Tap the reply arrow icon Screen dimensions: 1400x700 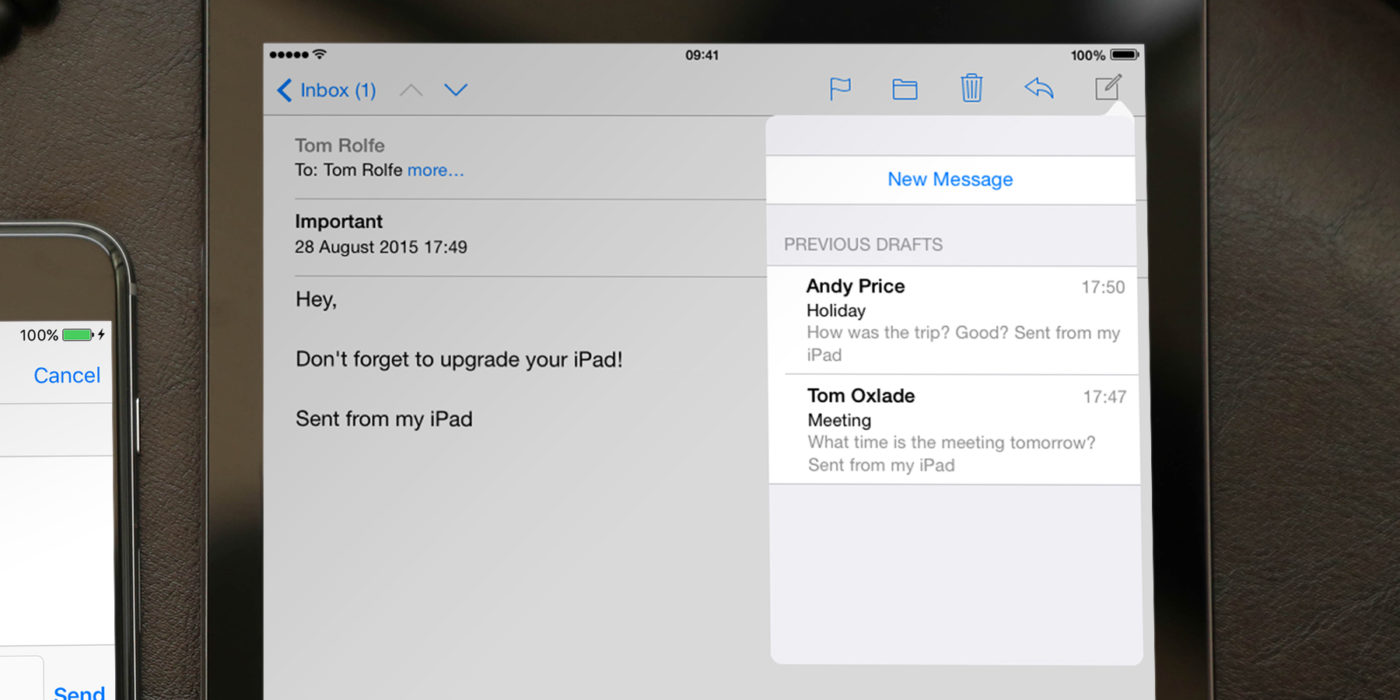pyautogui.click(x=1038, y=88)
